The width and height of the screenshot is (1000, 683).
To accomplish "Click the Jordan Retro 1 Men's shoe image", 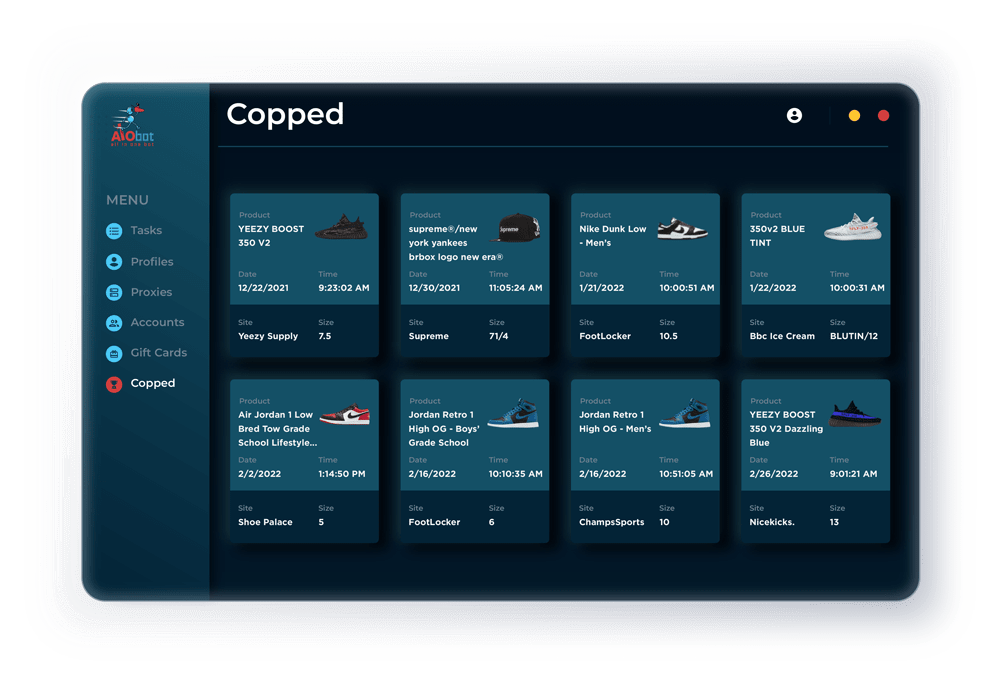I will click(x=684, y=413).
